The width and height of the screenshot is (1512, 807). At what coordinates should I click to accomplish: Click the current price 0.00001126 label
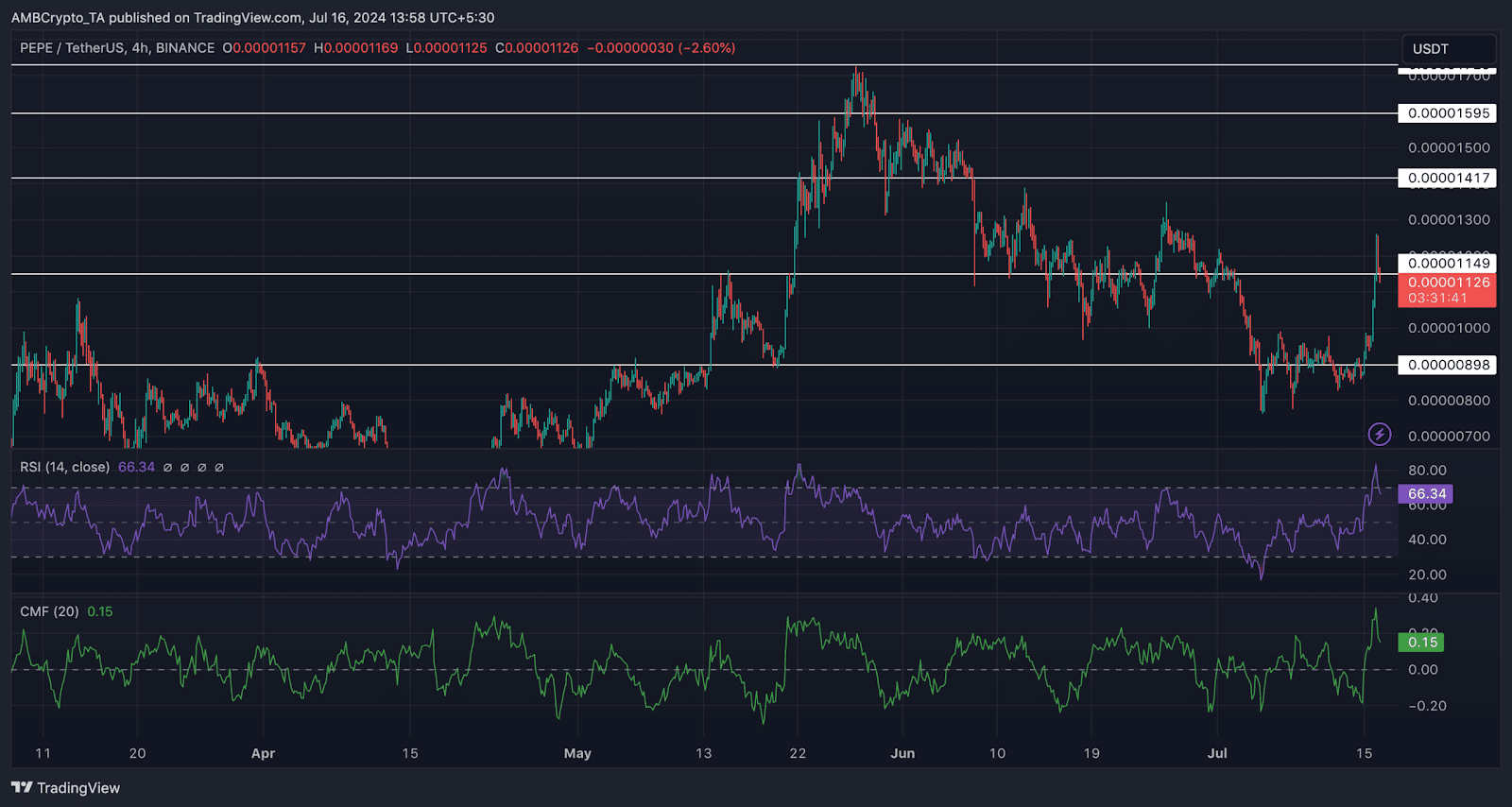tap(1448, 283)
